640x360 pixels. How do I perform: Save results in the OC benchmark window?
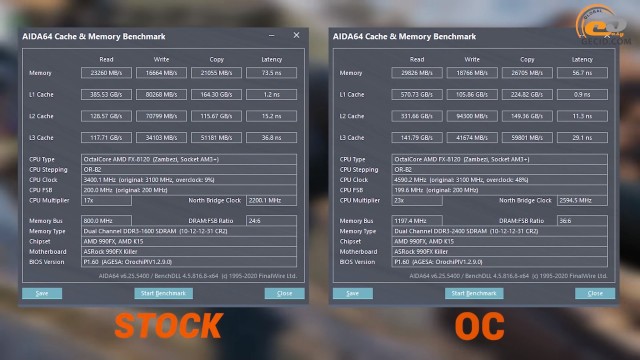click(x=353, y=293)
